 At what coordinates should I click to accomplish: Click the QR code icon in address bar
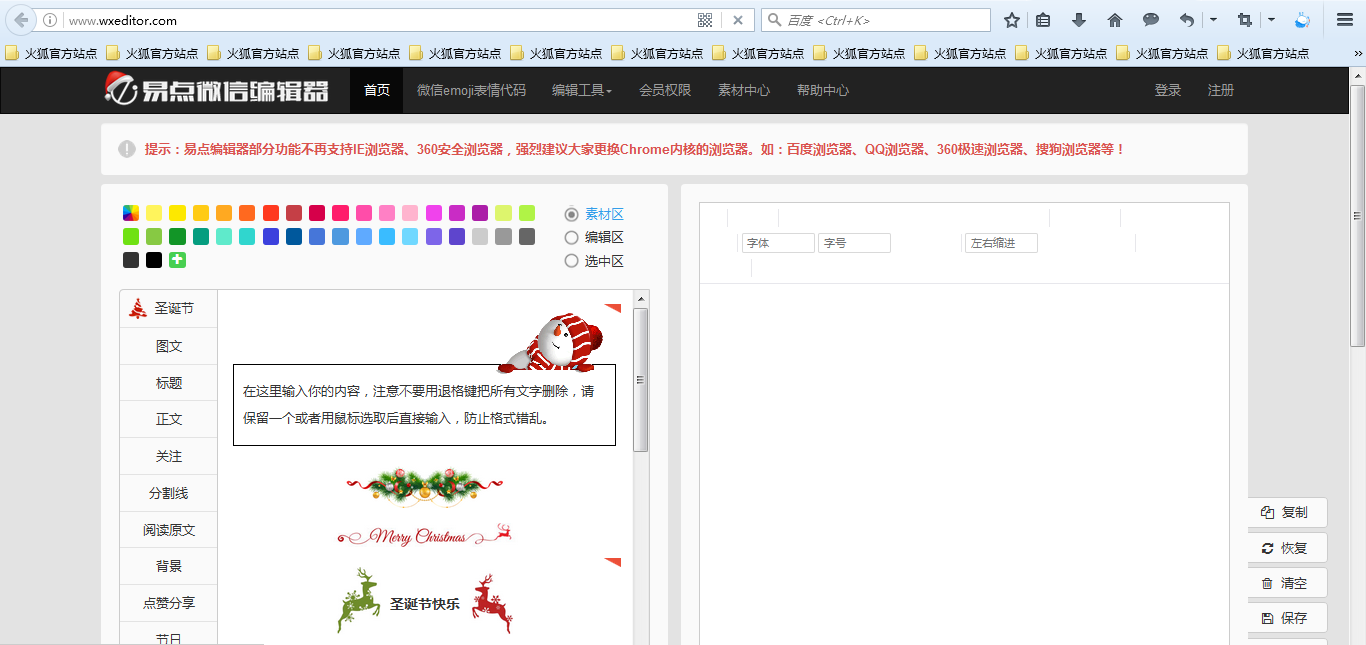point(705,20)
